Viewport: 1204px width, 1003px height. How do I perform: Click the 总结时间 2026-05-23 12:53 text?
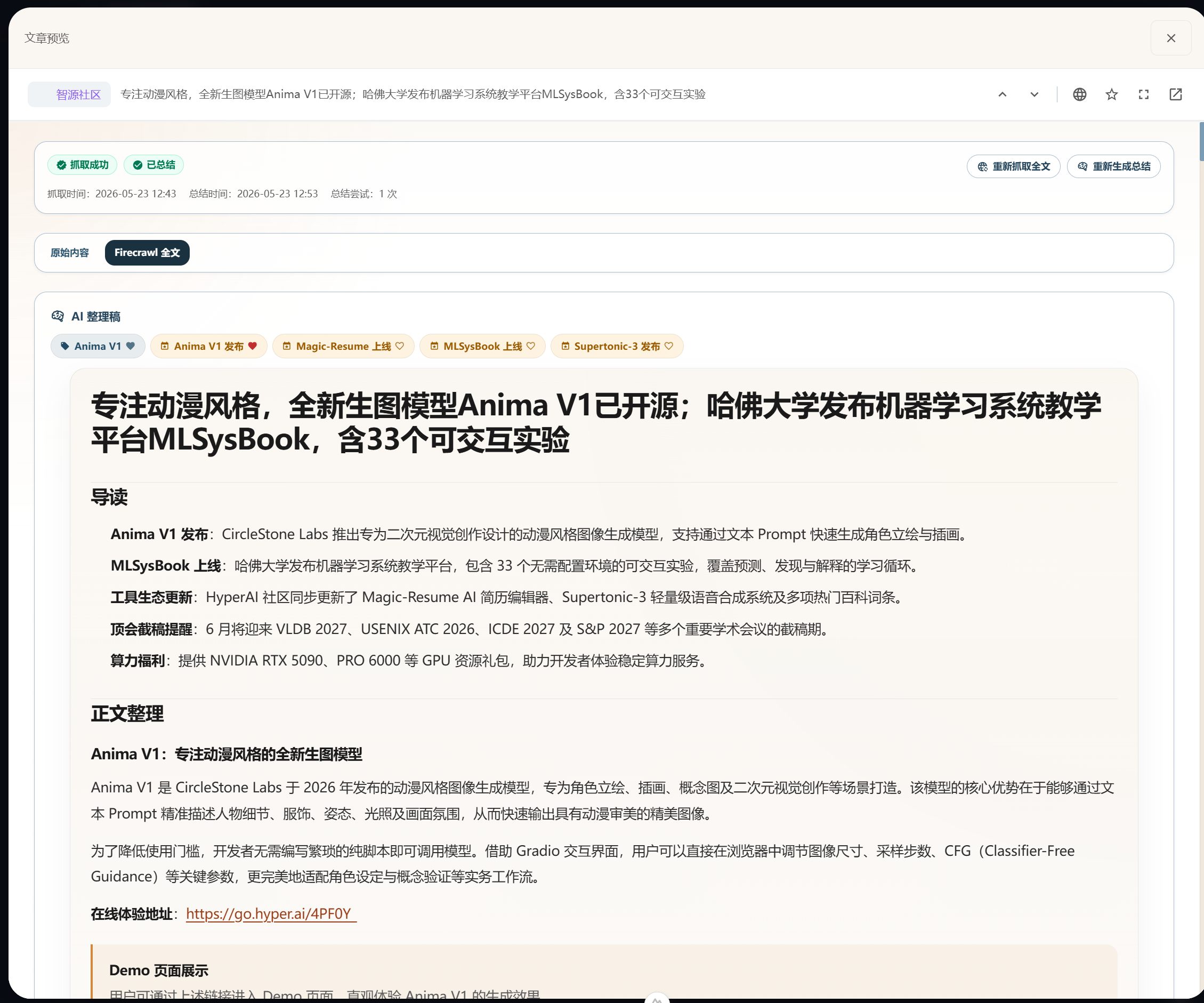[253, 194]
